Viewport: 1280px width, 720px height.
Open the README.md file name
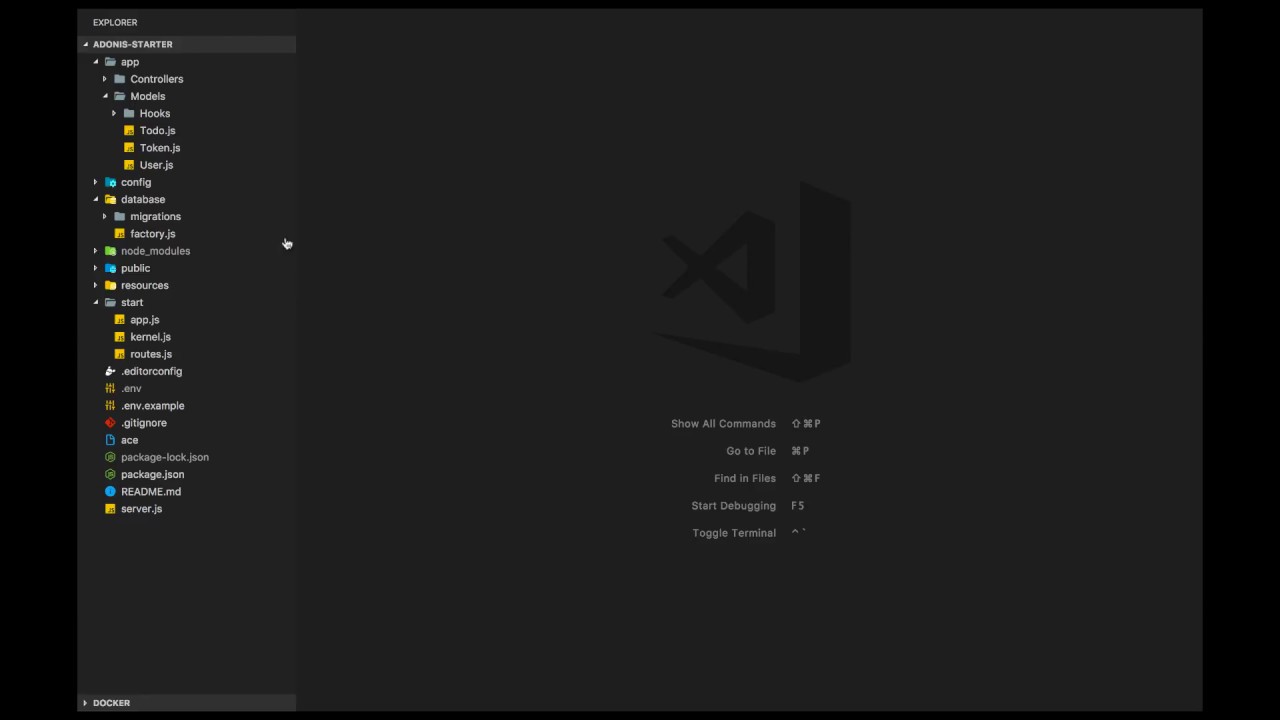151,491
